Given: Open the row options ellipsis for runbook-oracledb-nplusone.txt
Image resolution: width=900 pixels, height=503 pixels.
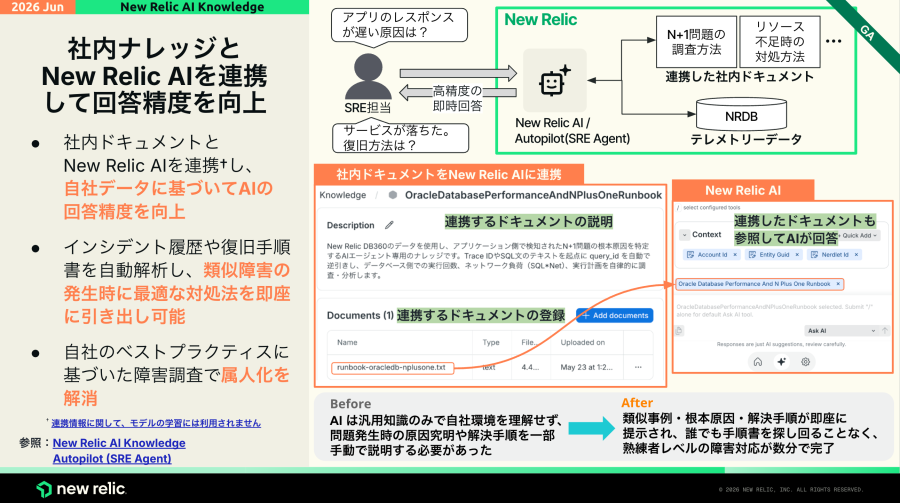Looking at the screenshot, I should tap(638, 367).
